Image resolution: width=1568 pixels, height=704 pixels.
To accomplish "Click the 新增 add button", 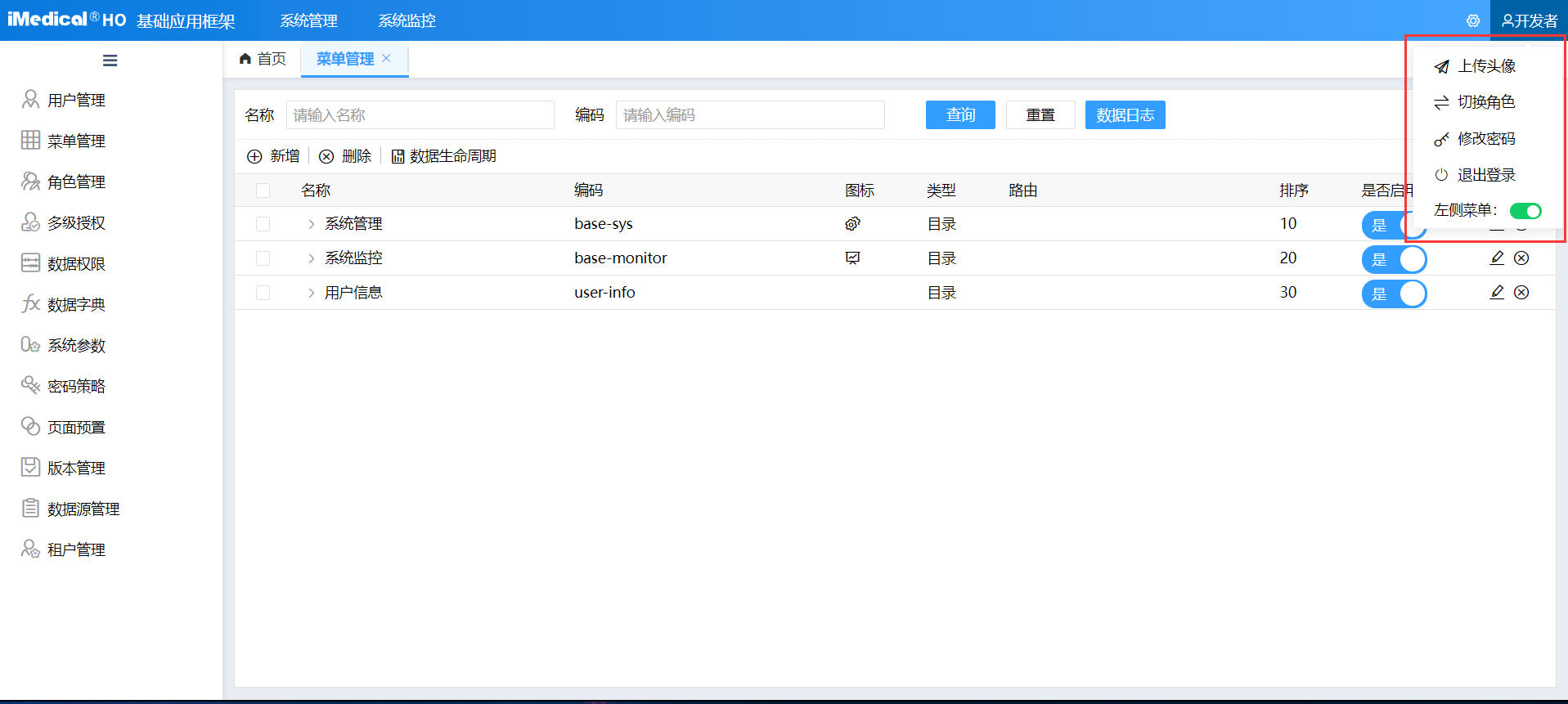I will (x=273, y=156).
